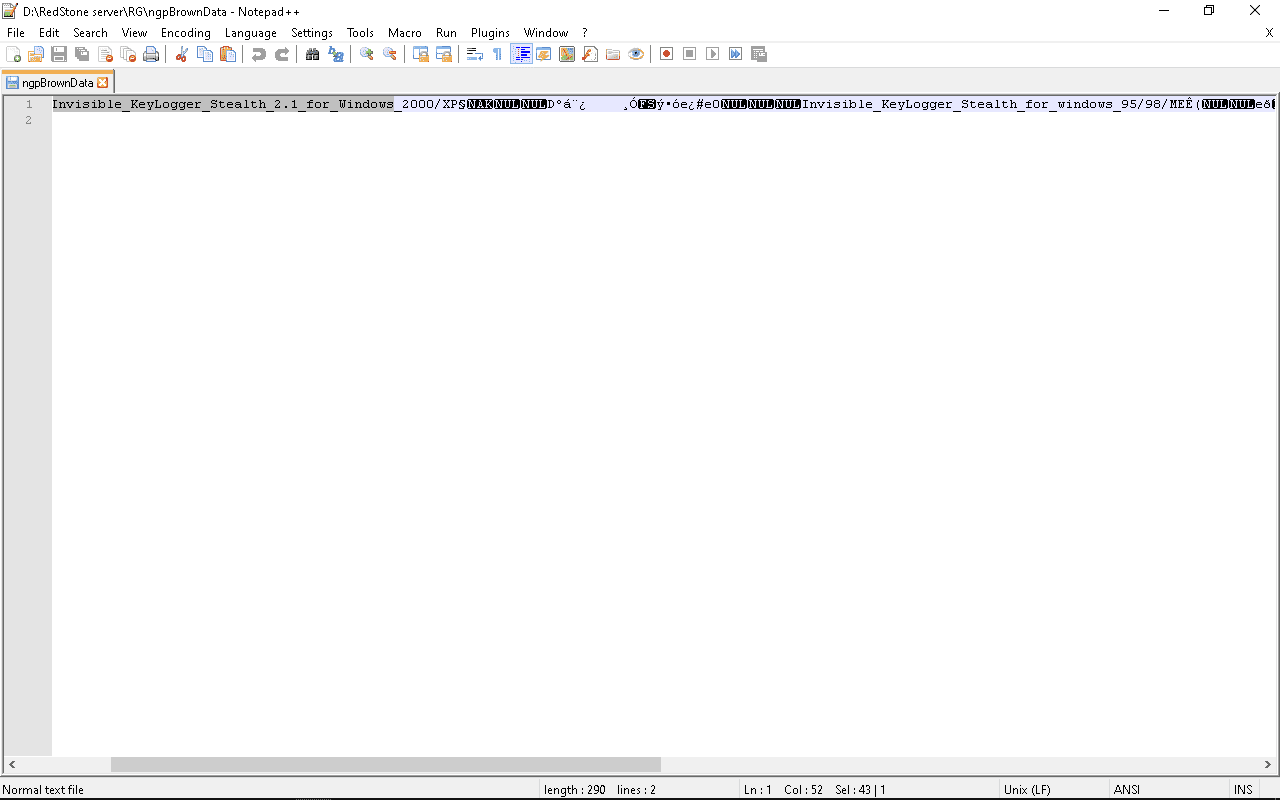1280x800 pixels.
Task: Click the Notepad++ title bar app icon
Action: [x=10, y=10]
